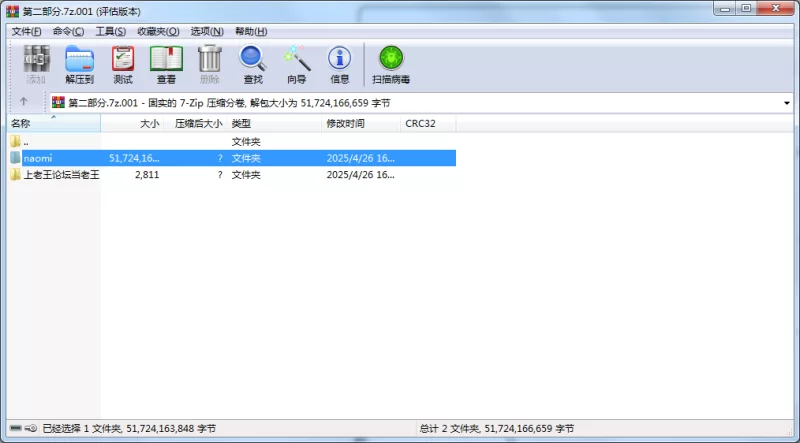Open the Tools (工具) menu
Image resolution: width=800 pixels, height=443 pixels.
111,32
